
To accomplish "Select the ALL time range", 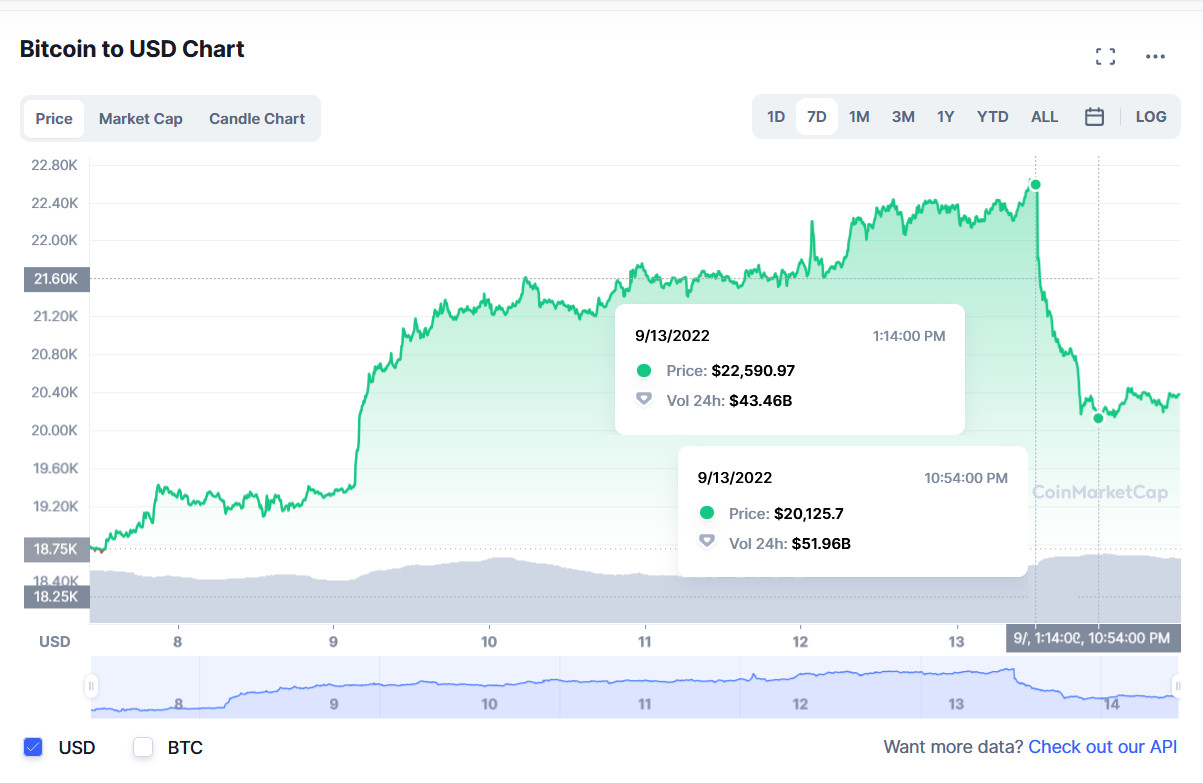I will [1044, 117].
